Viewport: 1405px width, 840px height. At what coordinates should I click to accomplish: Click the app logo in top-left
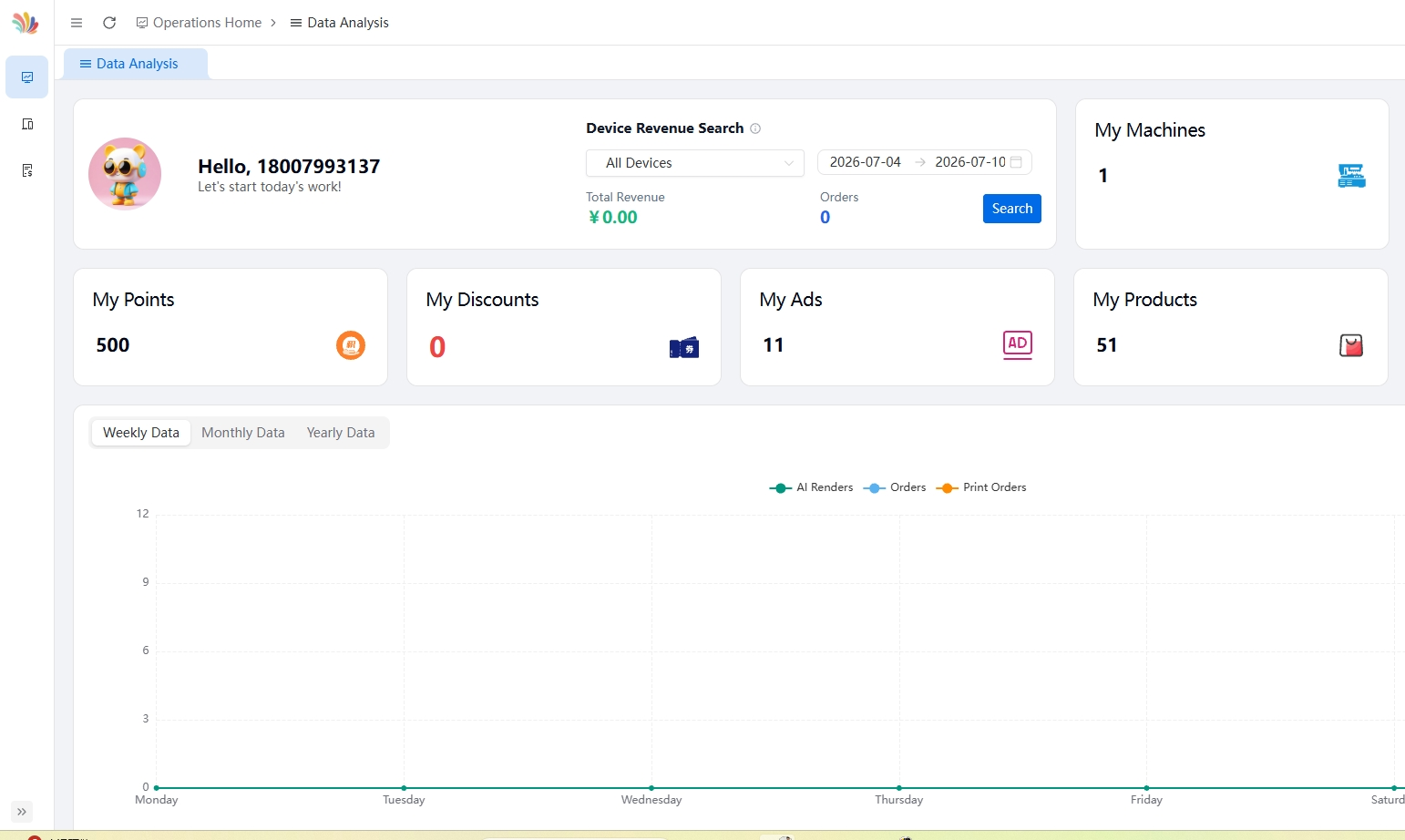26,23
